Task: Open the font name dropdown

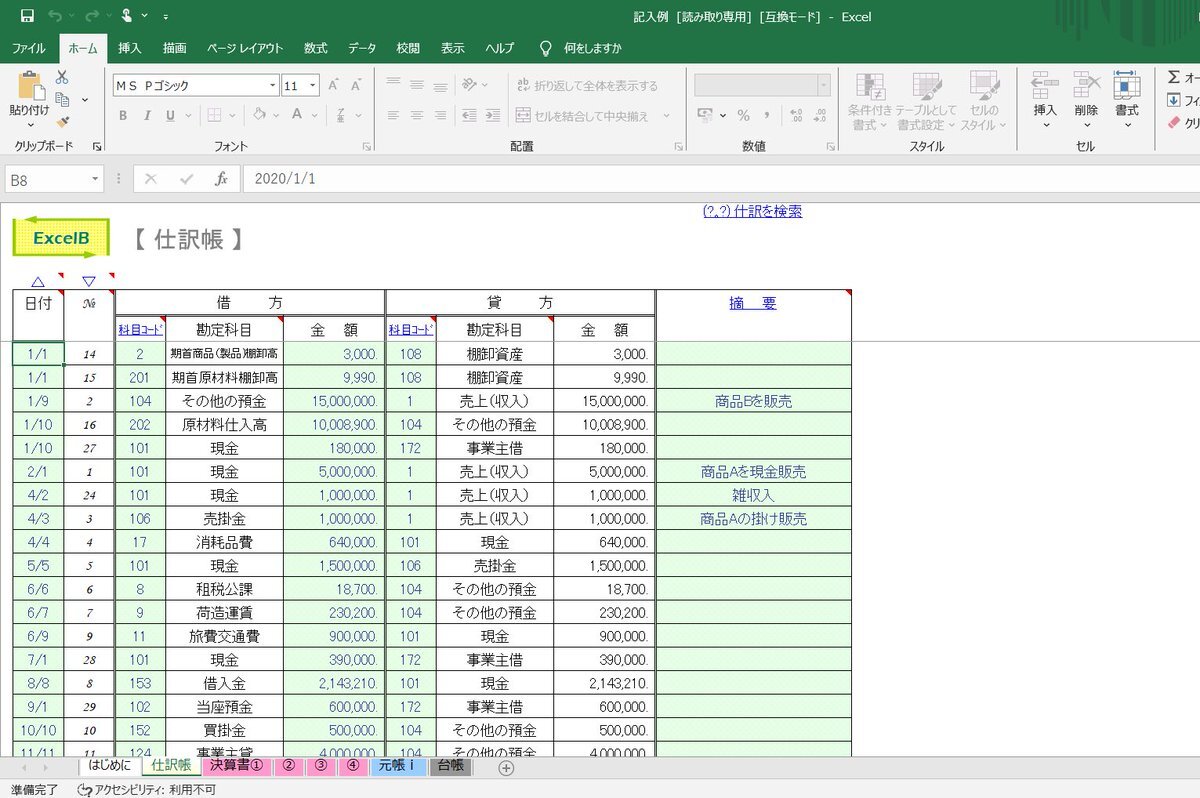Action: (272, 86)
